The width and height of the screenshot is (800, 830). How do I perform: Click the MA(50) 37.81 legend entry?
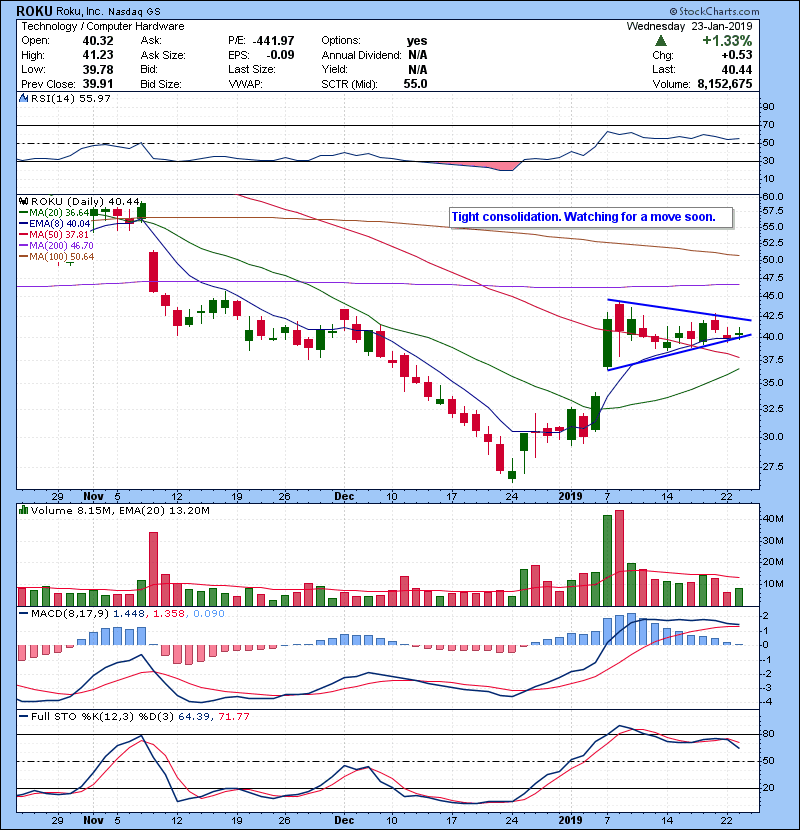[x=59, y=234]
